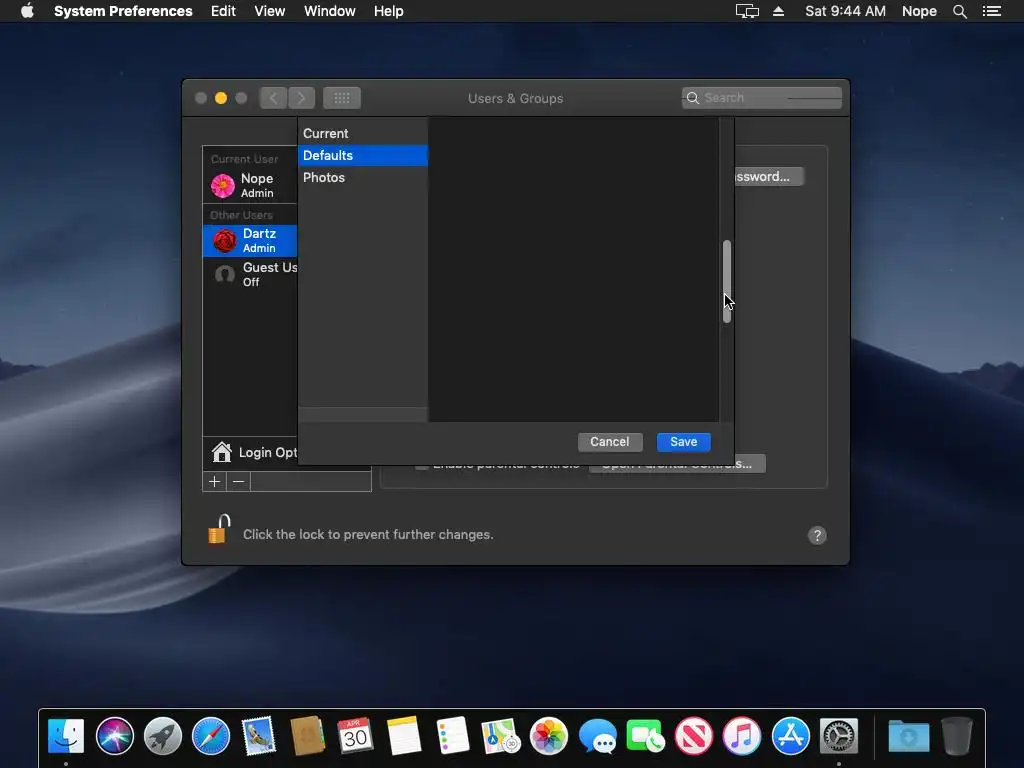
Task: Open FaceTime icon in the Dock
Action: 645,736
